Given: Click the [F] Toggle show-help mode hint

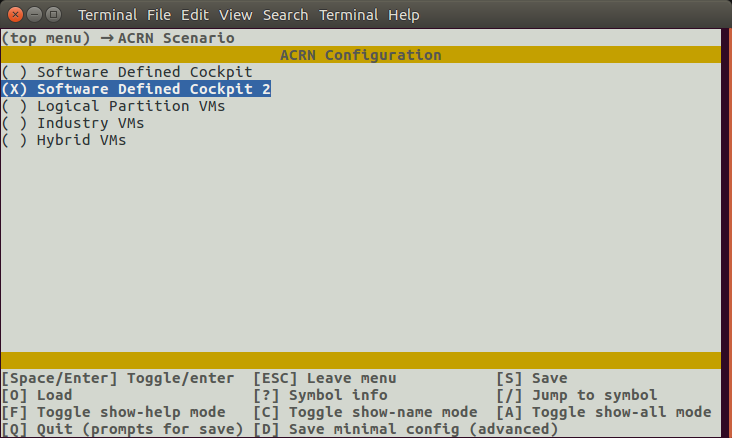Looking at the screenshot, I should 113,412.
